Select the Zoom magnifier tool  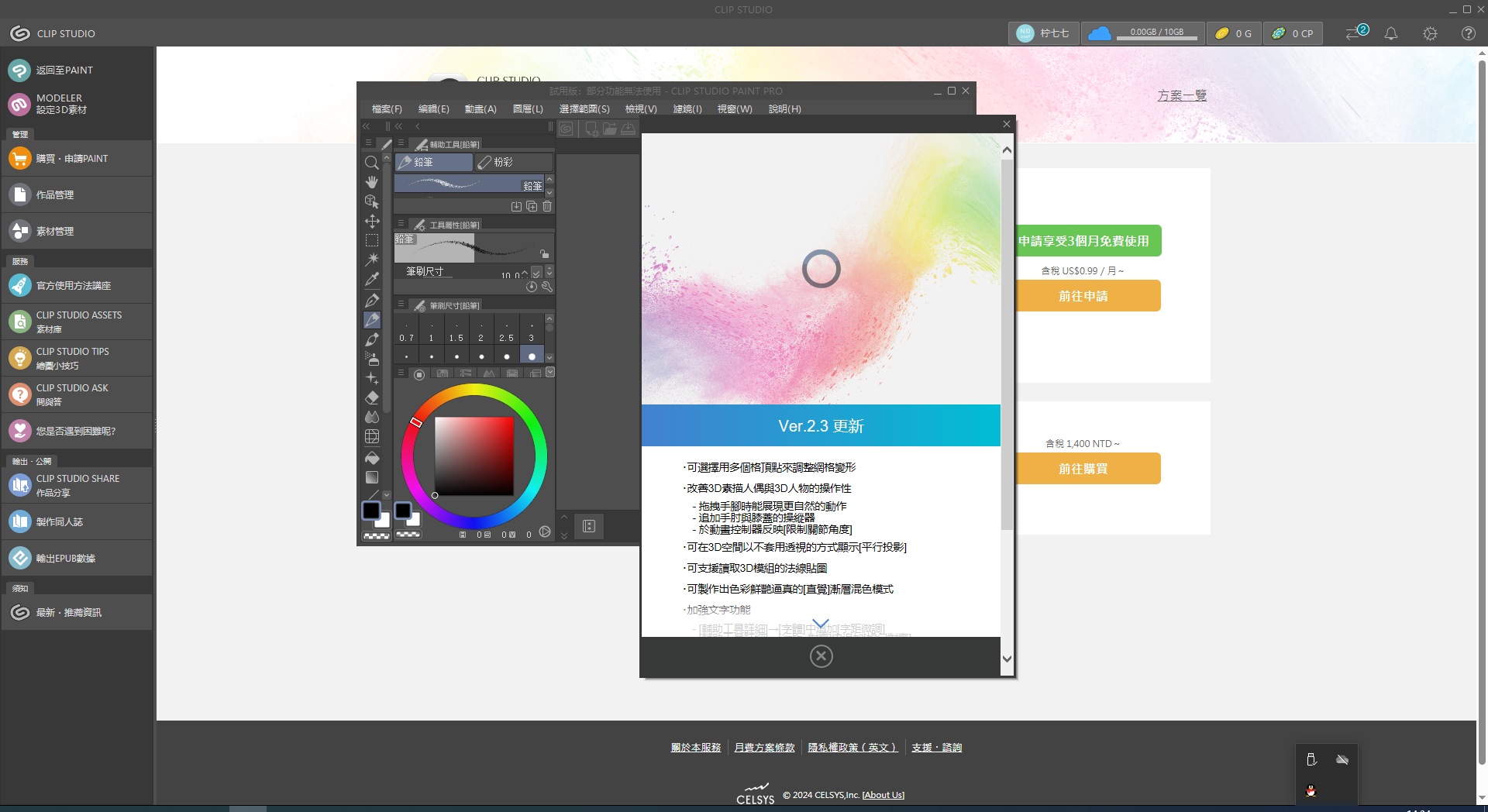click(x=371, y=163)
